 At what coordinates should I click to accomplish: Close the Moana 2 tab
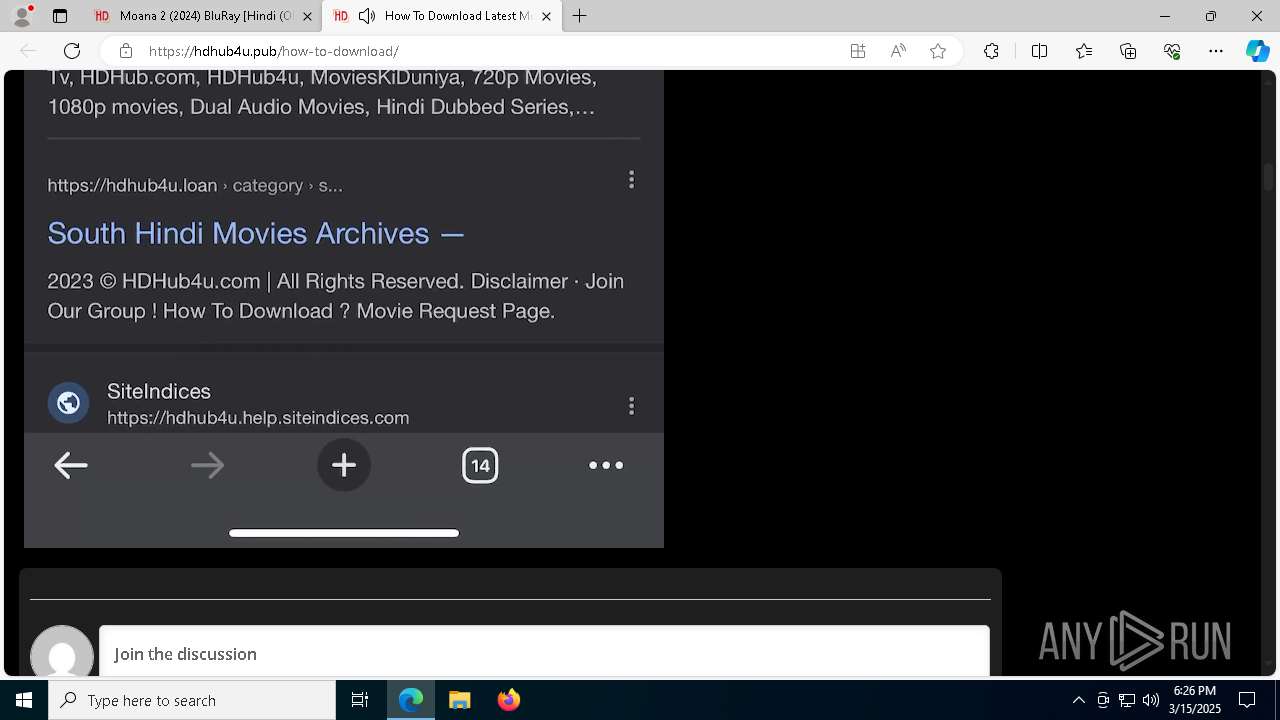tap(308, 16)
